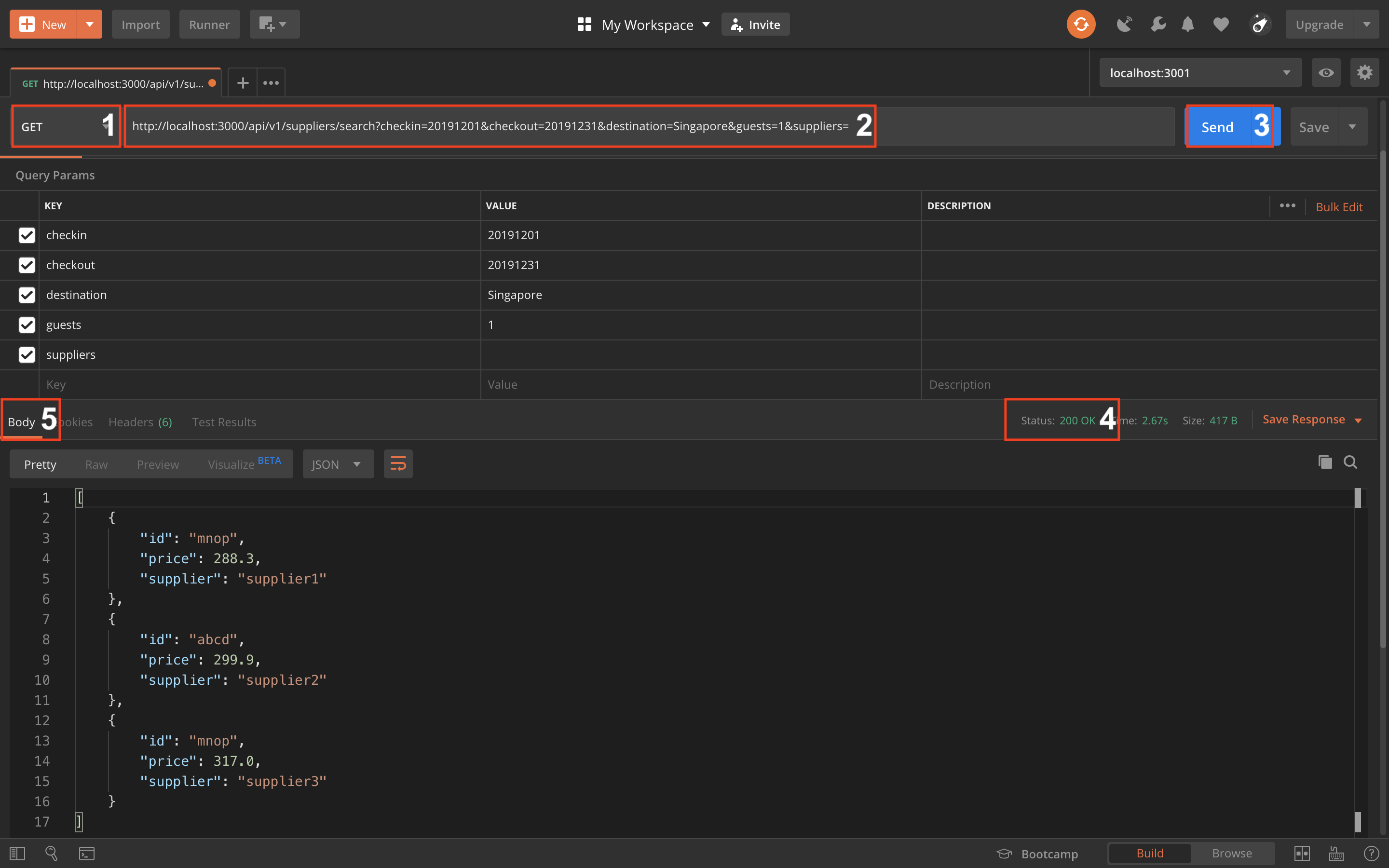1389x868 pixels.
Task: Open notifications bell
Action: [1187, 24]
